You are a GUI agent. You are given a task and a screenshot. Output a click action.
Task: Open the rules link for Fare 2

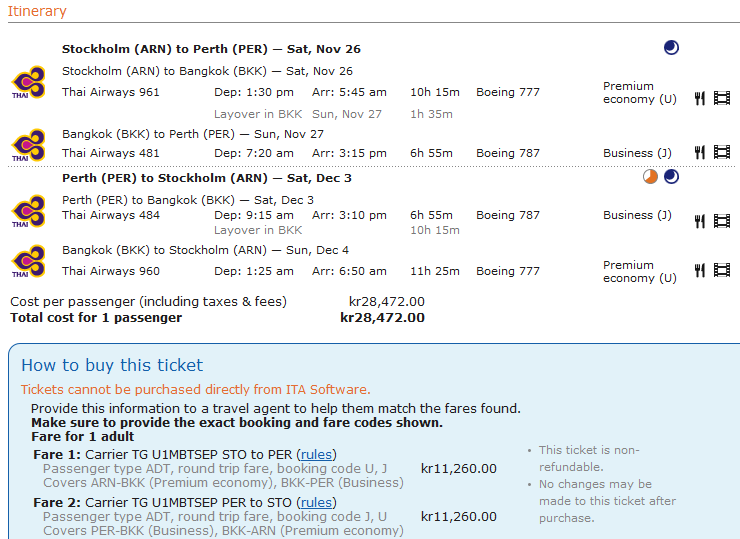(318, 503)
